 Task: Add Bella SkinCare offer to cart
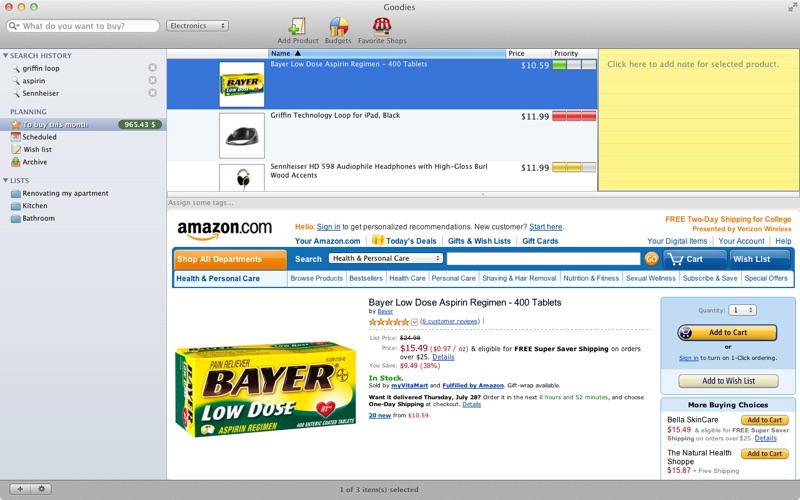[x=764, y=420]
